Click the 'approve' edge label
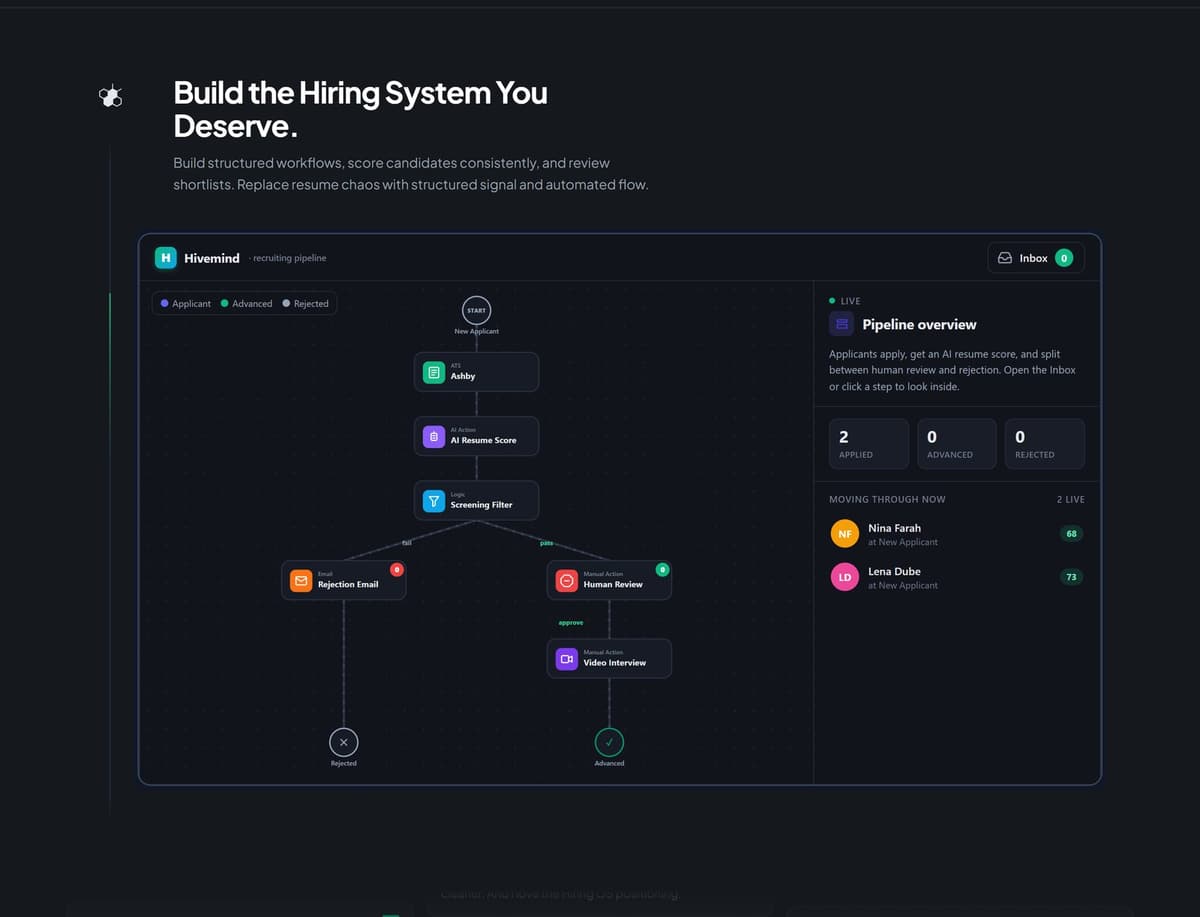Viewport: 1200px width, 917px height. (x=570, y=623)
